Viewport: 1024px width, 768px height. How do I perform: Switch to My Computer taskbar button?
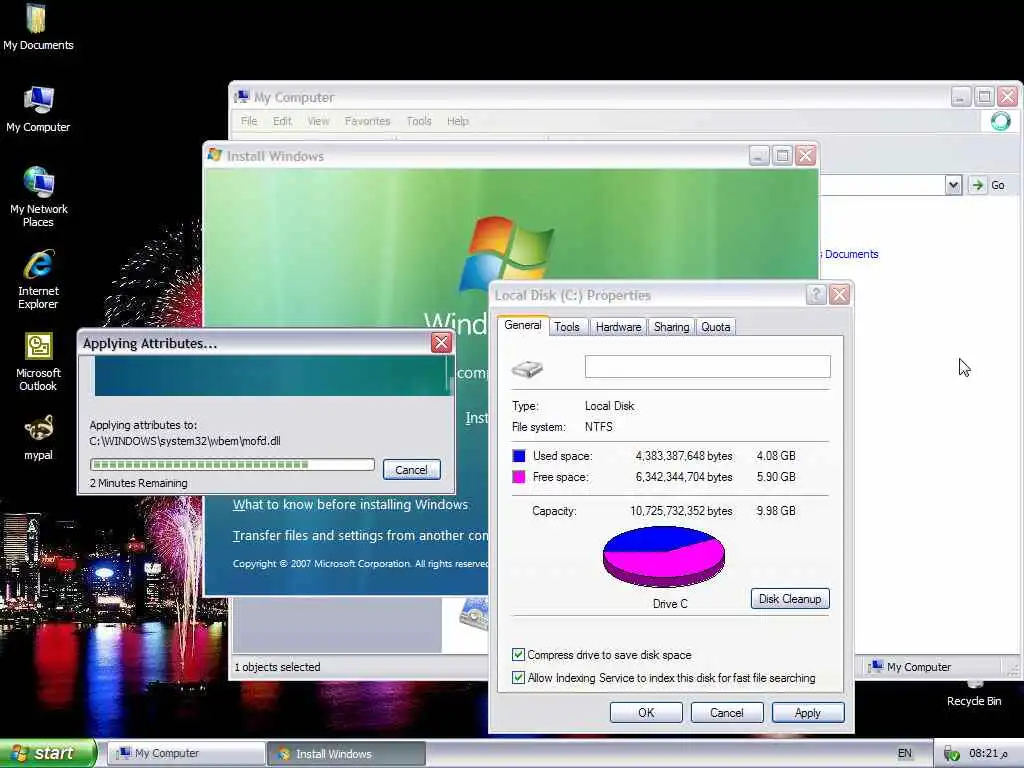point(186,753)
